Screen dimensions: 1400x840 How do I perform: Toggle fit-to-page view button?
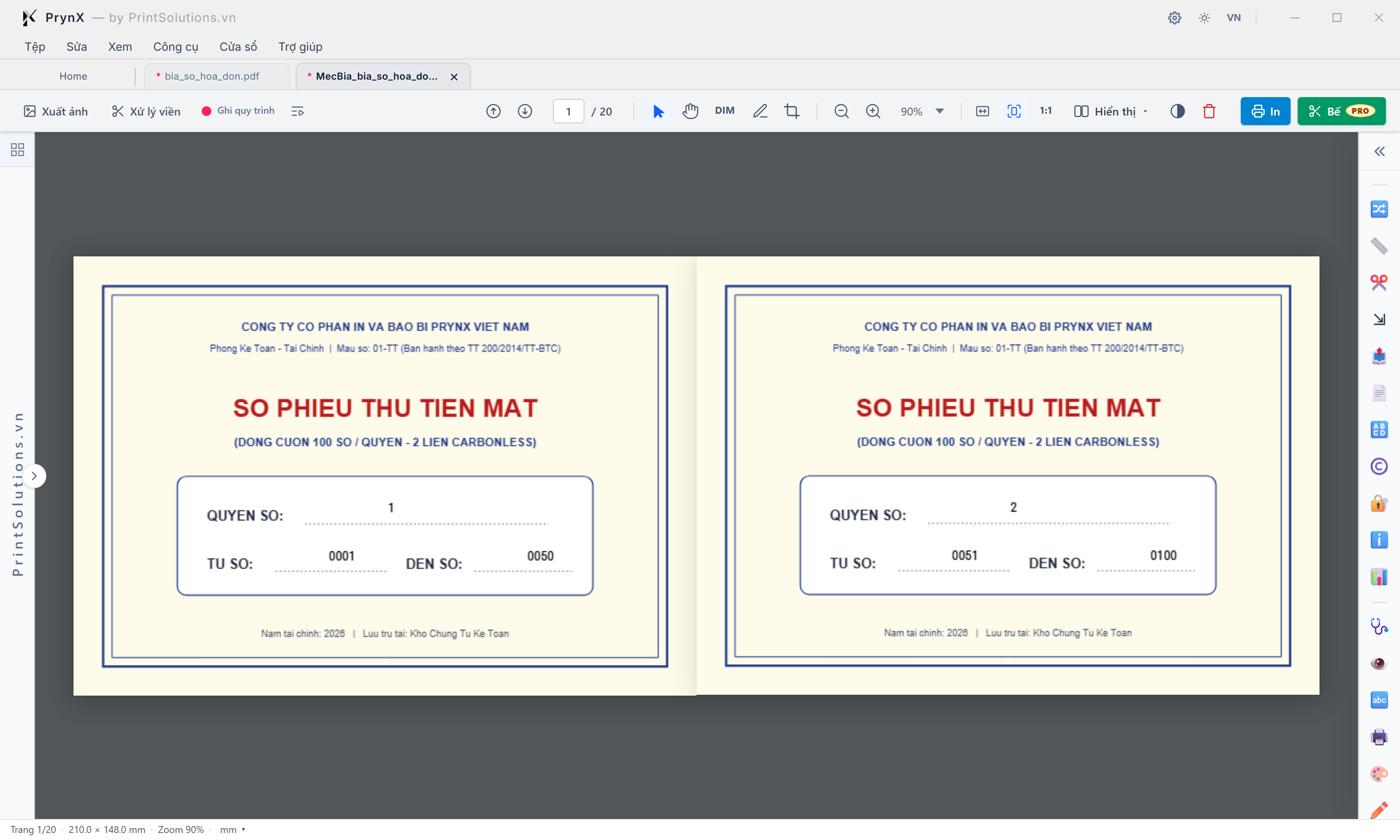[1014, 111]
